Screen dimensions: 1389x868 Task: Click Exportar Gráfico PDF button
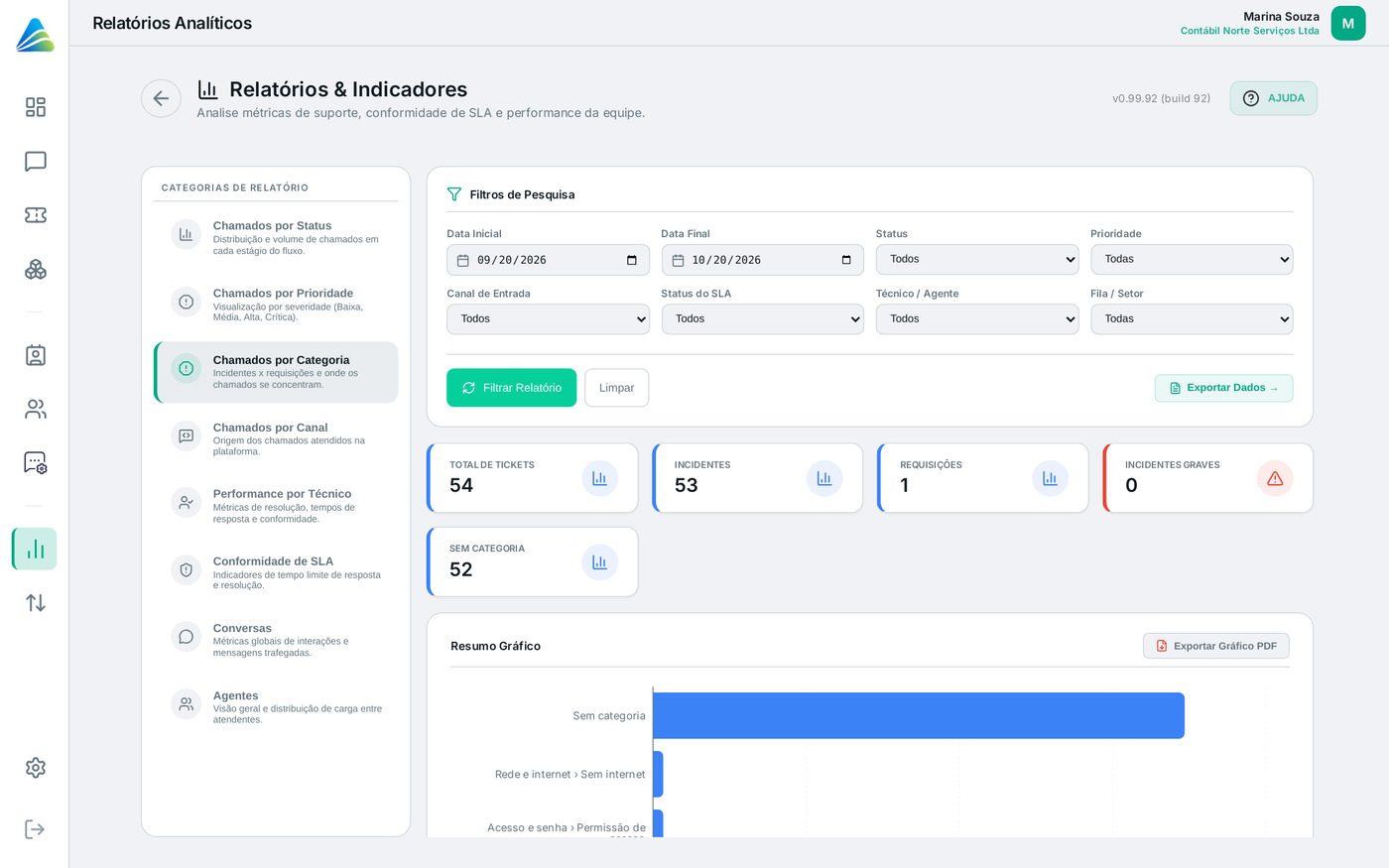1216,646
